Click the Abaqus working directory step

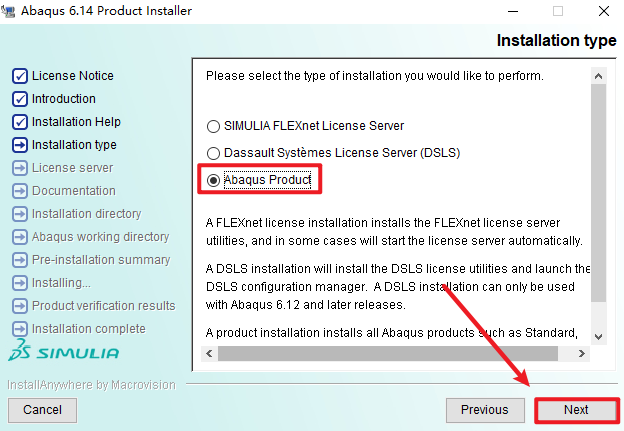pyautogui.click(x=100, y=237)
